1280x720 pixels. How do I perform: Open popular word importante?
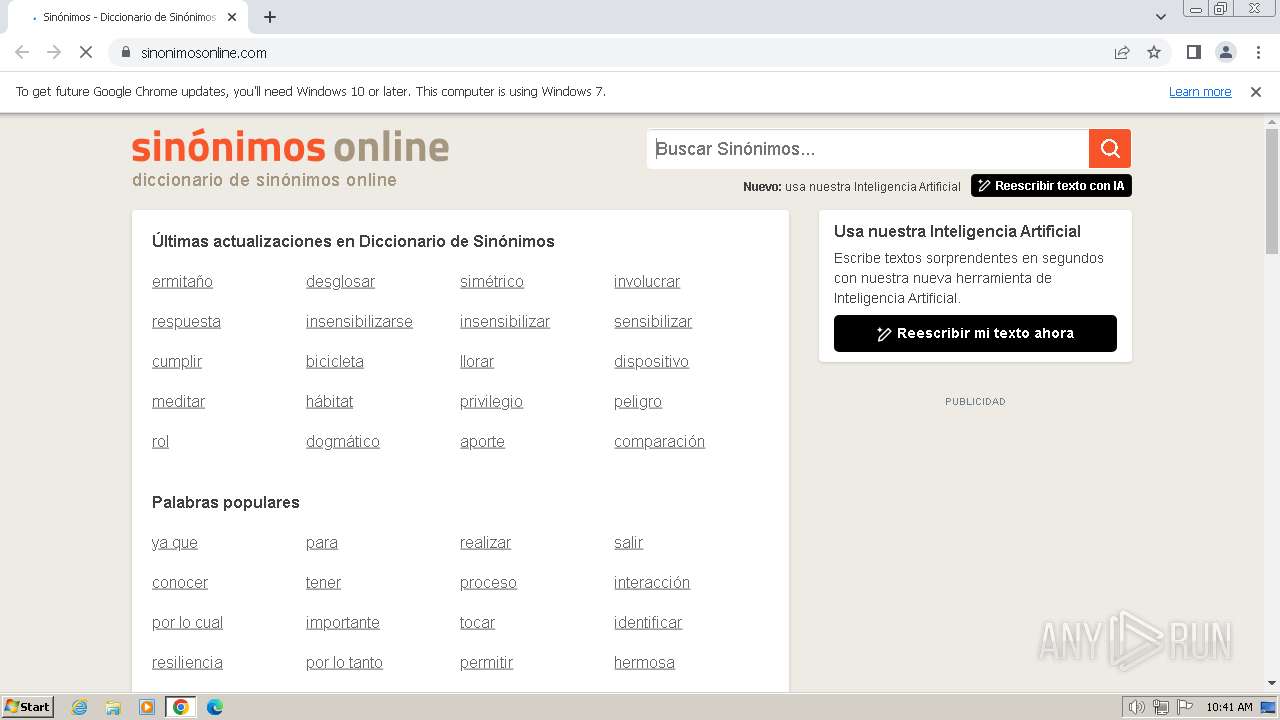tap(343, 623)
